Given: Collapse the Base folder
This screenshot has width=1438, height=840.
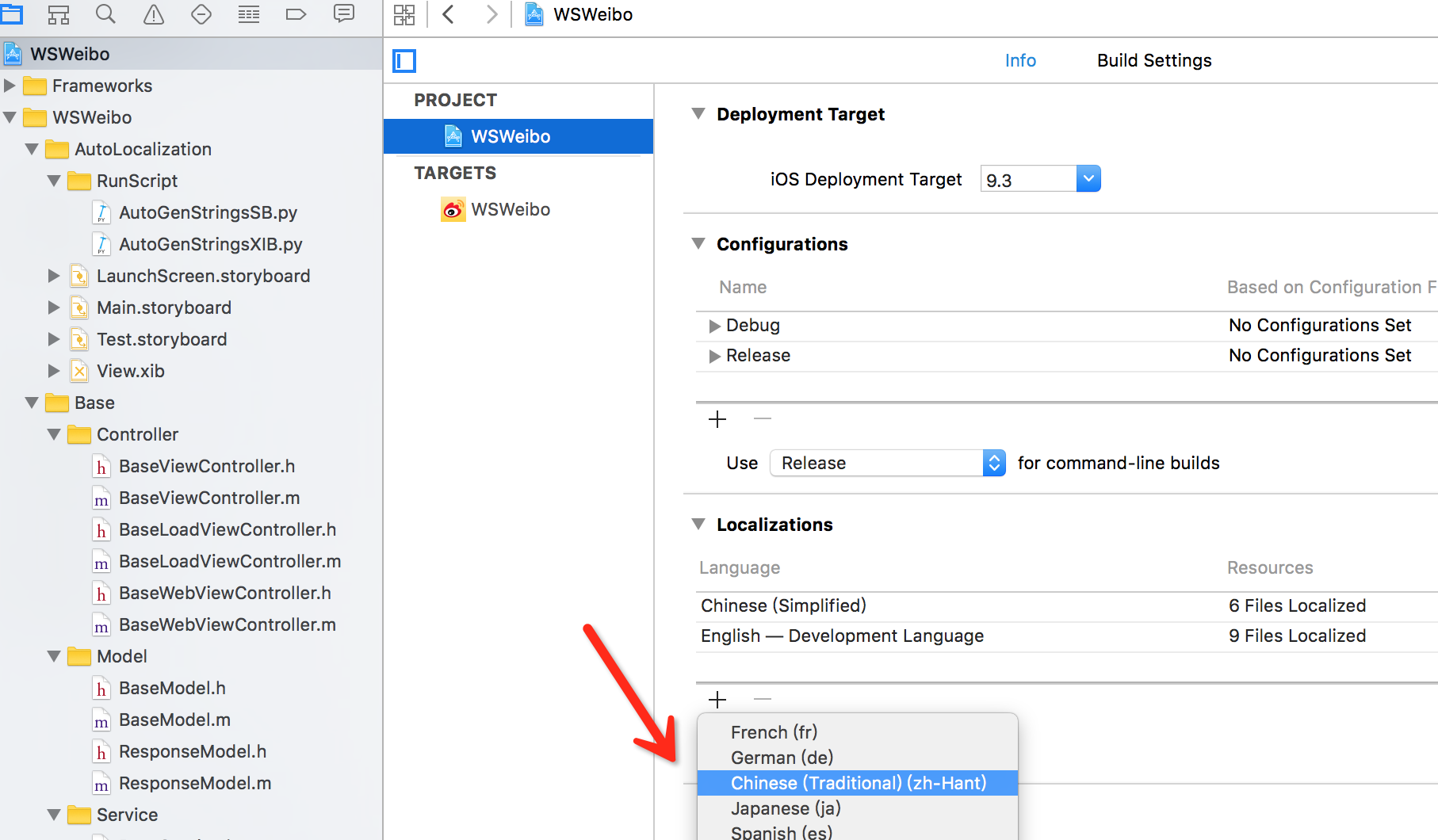Looking at the screenshot, I should click(32, 403).
